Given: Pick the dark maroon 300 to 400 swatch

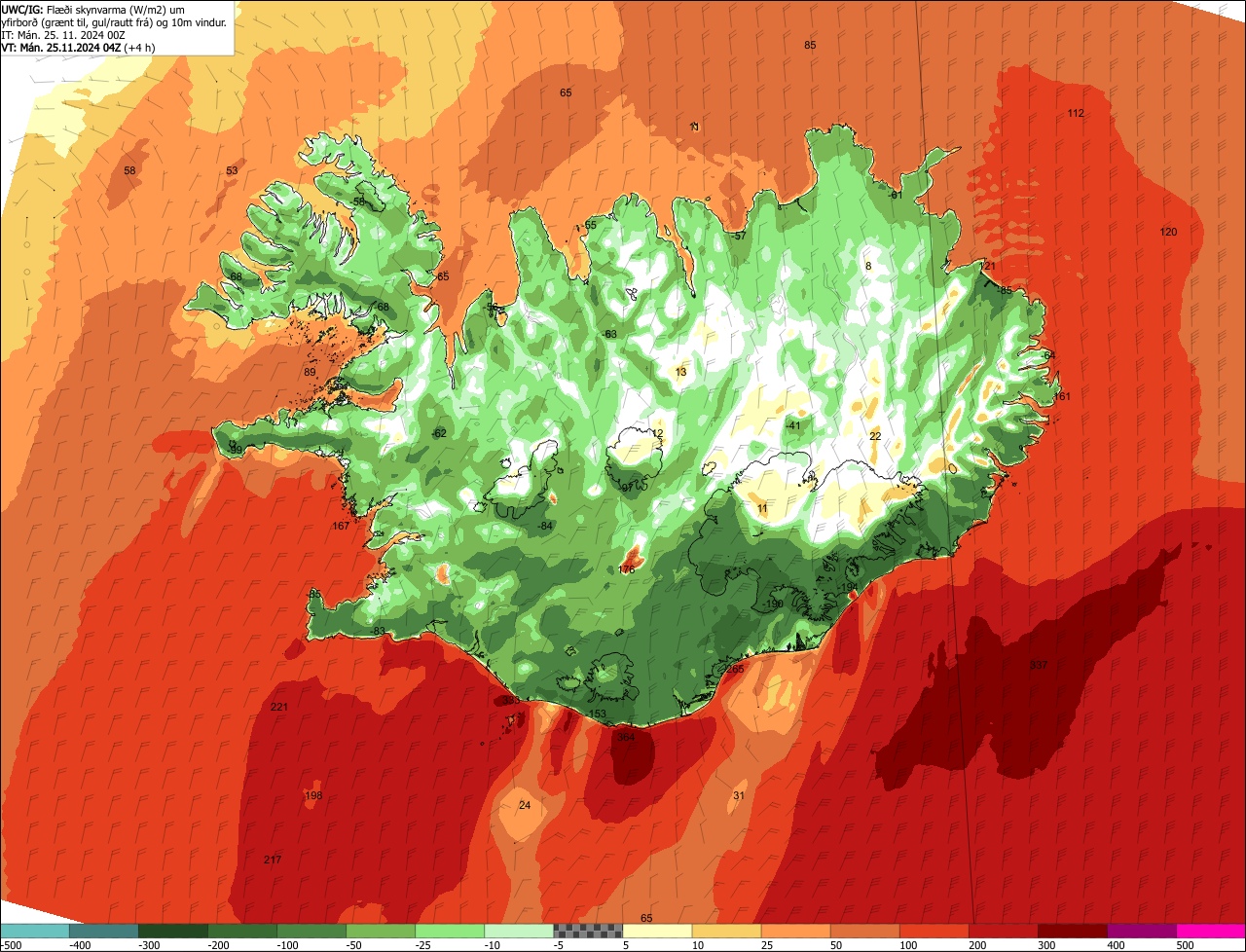Looking at the screenshot, I should [1071, 931].
